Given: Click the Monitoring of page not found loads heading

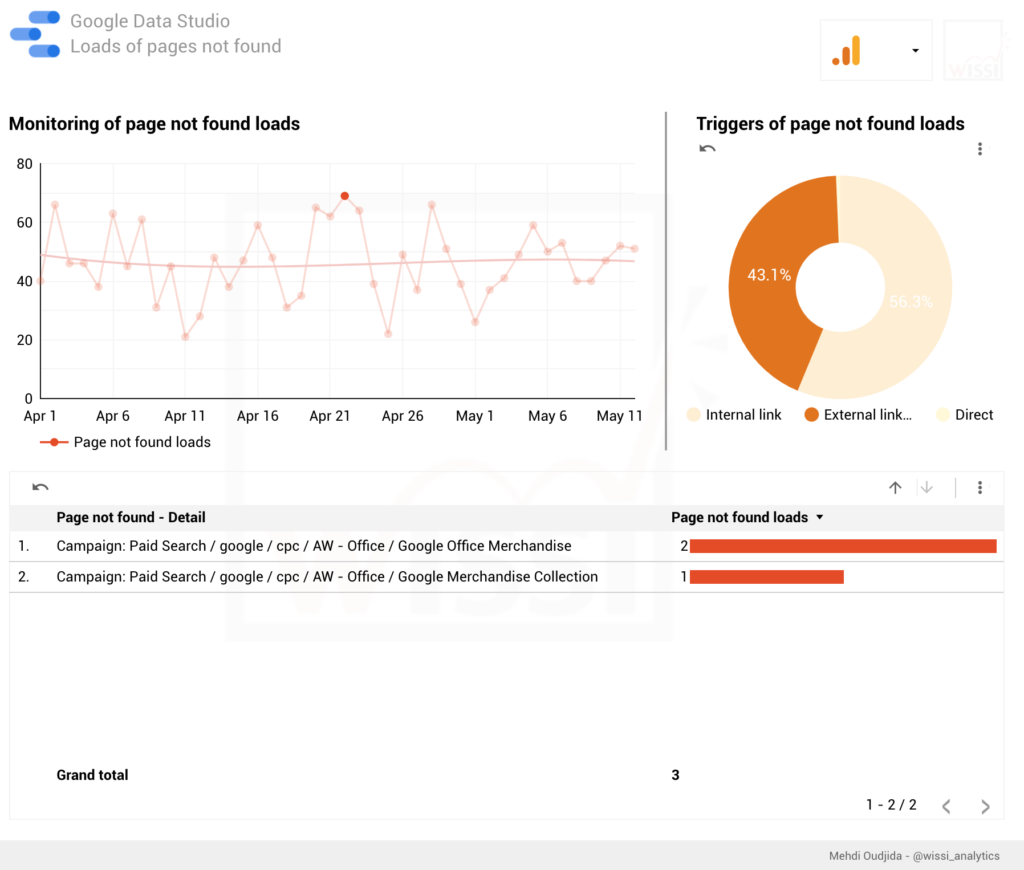Looking at the screenshot, I should click(x=154, y=123).
